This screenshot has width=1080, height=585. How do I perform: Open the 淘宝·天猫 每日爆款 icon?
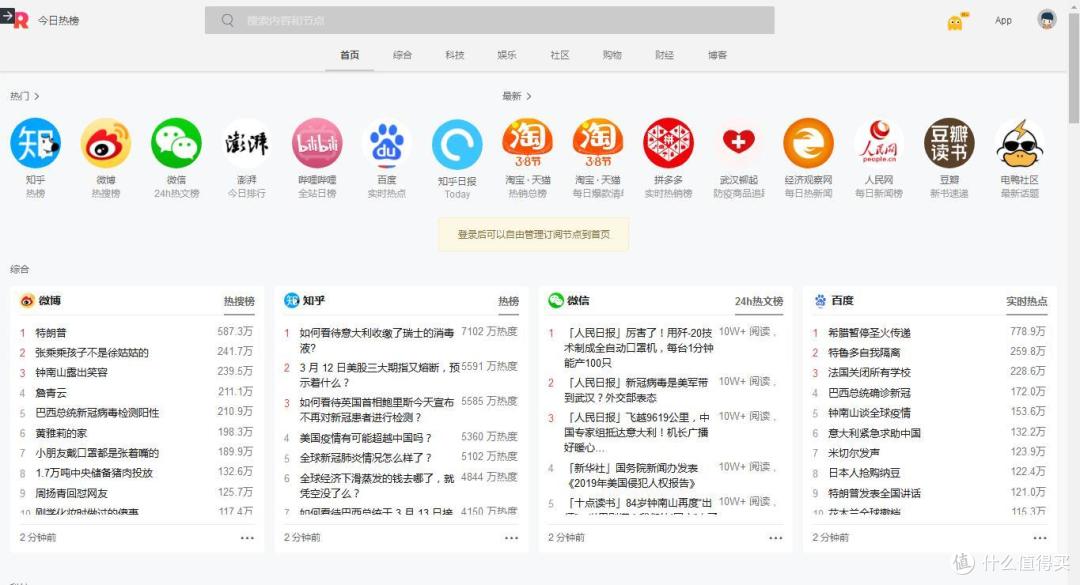[597, 143]
